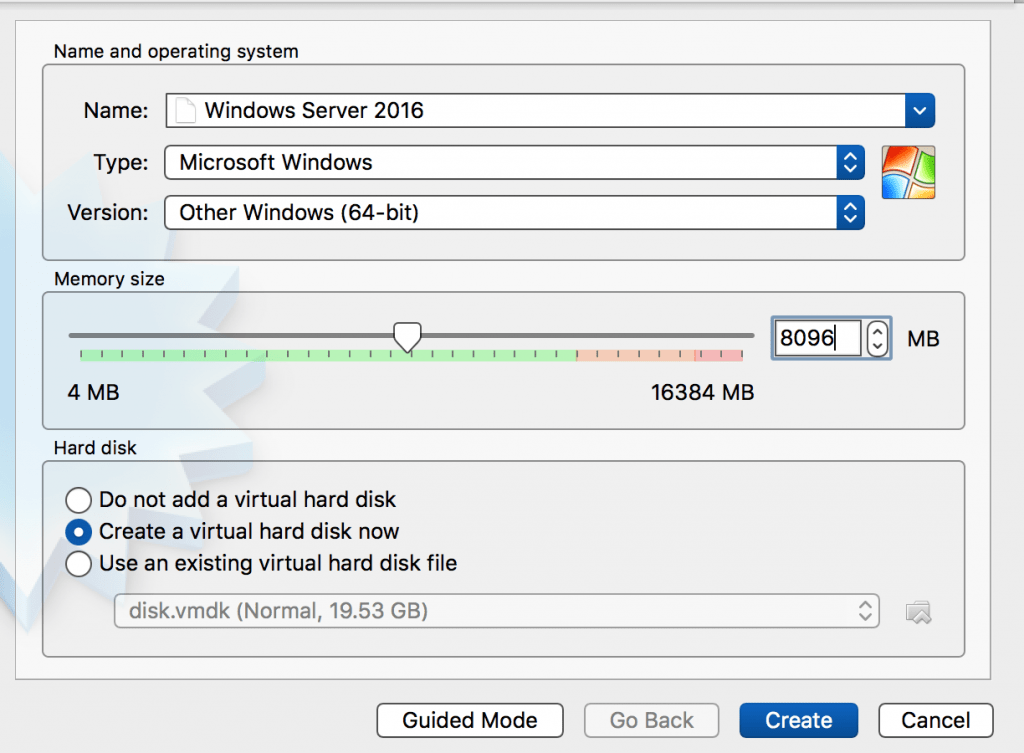
Task: Select Create a virtual hard disk now
Action: click(78, 532)
